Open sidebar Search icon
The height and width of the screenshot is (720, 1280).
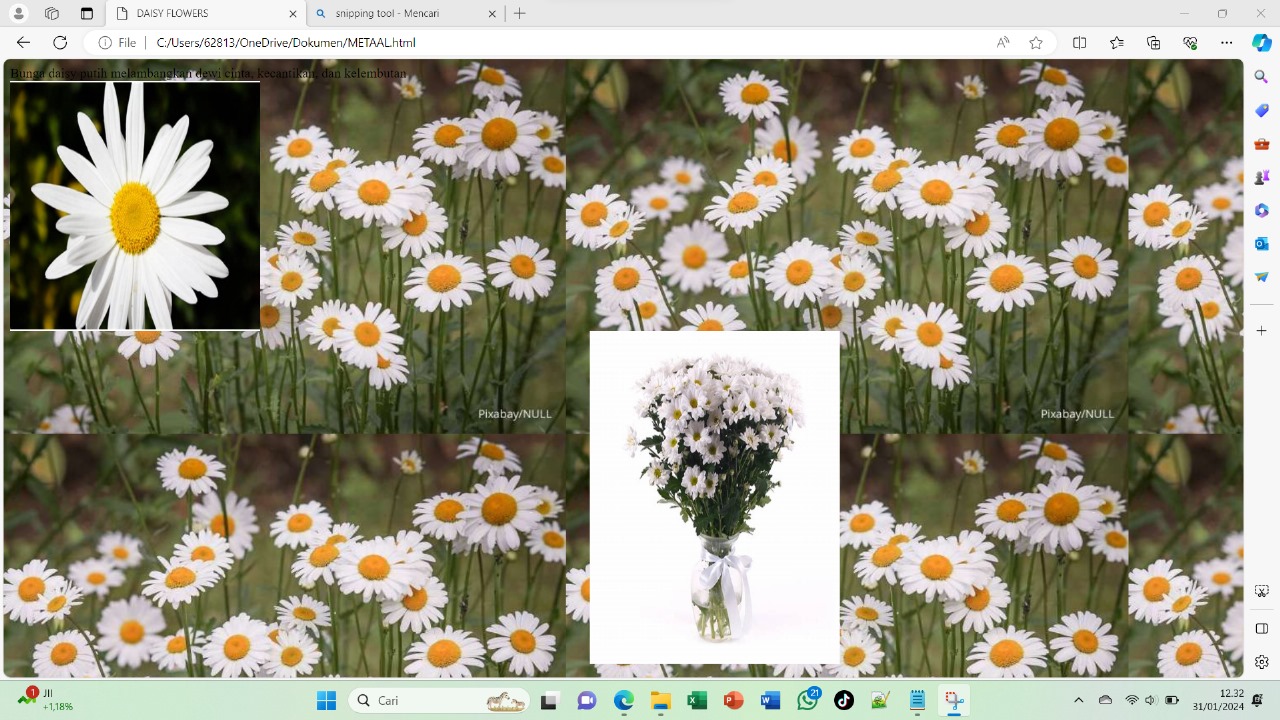tap(1261, 77)
